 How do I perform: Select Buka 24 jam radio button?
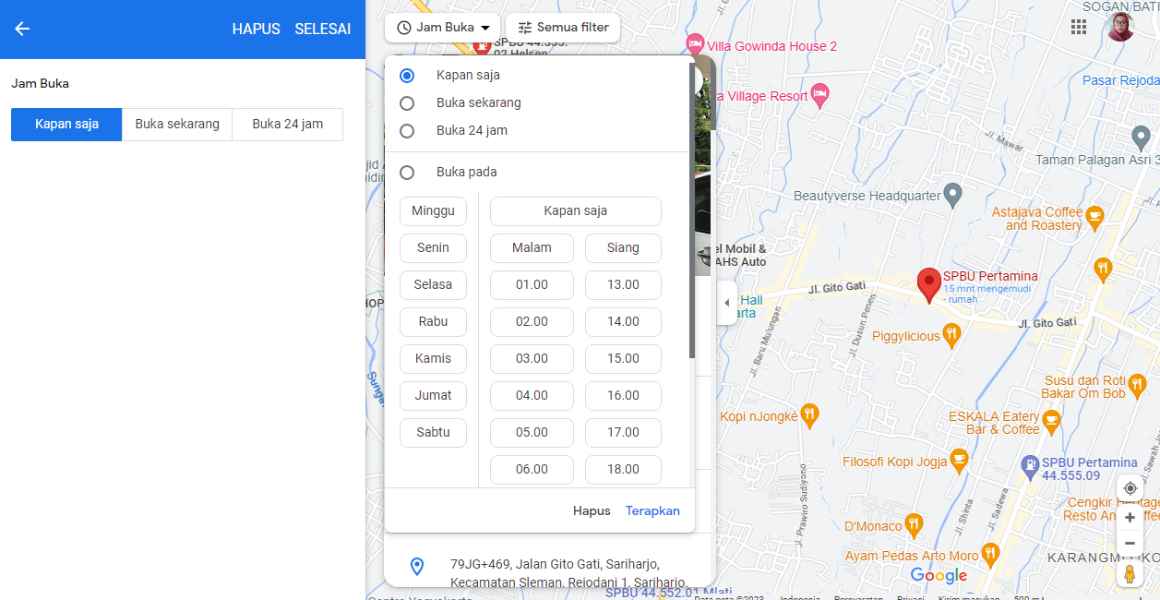pos(407,131)
